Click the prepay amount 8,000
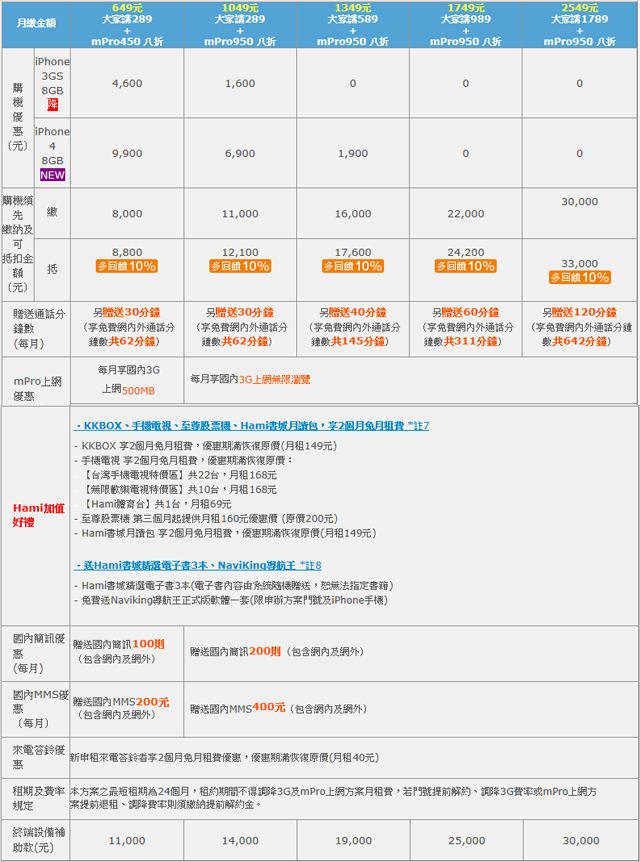The width and height of the screenshot is (640, 862). pyautogui.click(x=127, y=214)
